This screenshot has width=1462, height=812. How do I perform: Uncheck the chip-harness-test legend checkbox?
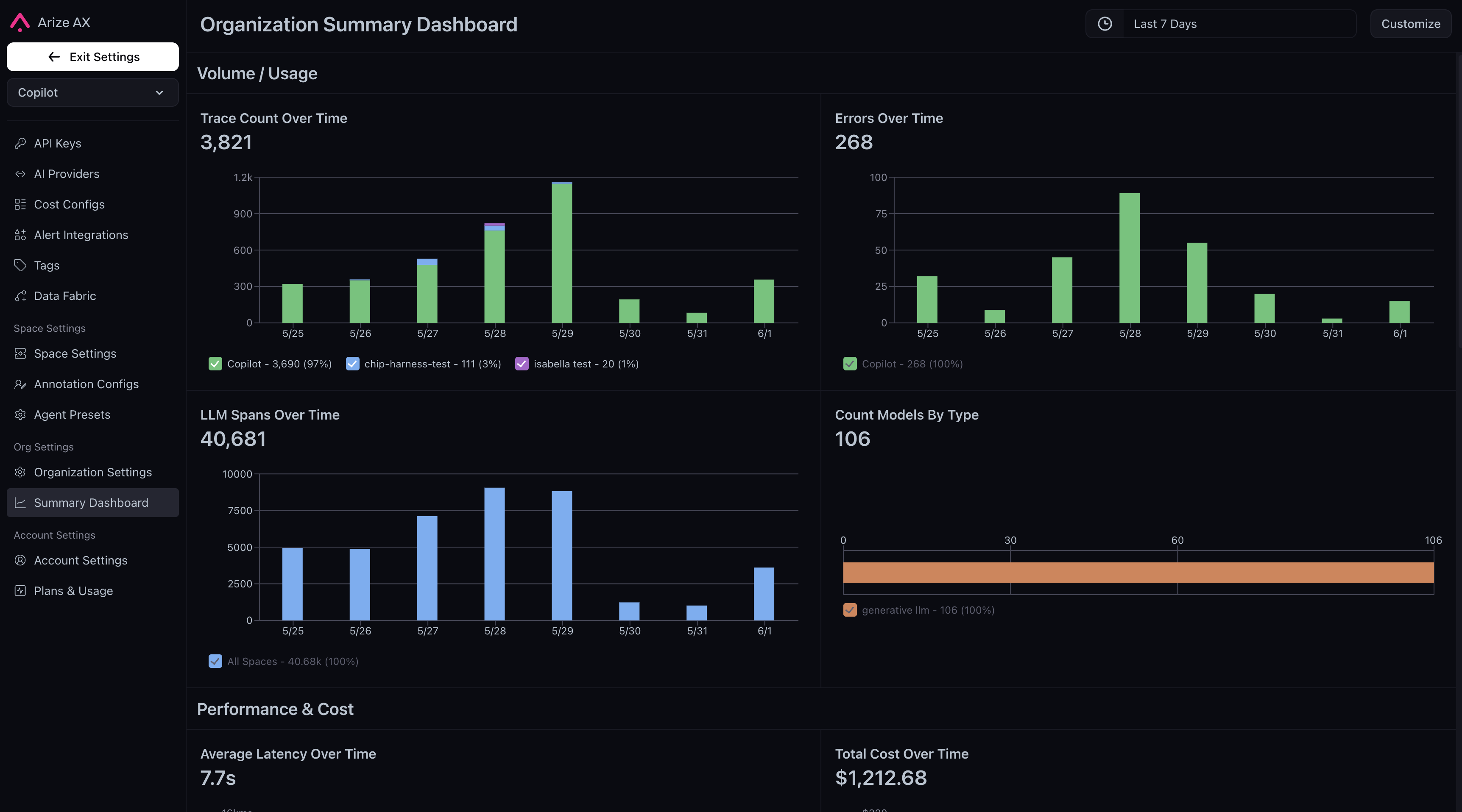coord(352,364)
